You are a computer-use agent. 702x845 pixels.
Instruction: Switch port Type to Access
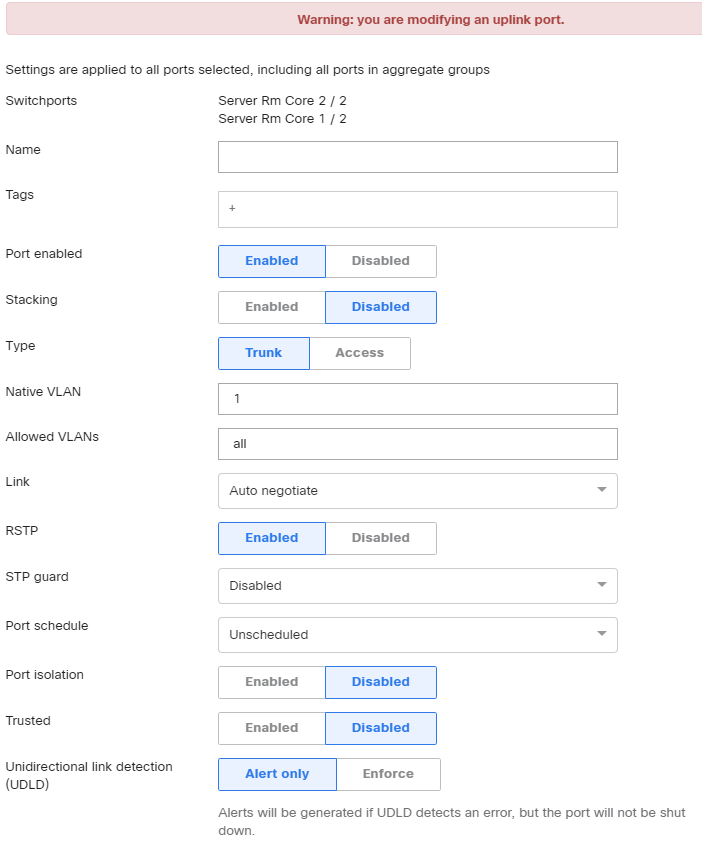pyautogui.click(x=359, y=353)
